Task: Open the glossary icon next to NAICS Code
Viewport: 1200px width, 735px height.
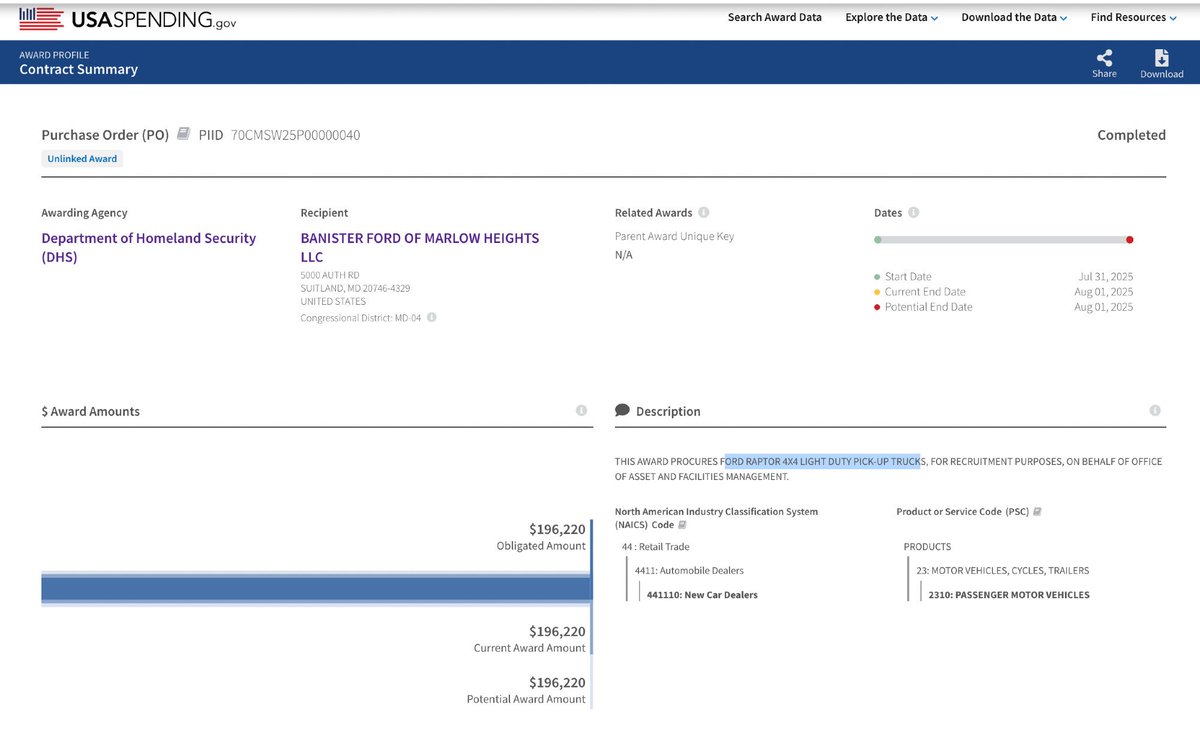Action: coord(682,524)
